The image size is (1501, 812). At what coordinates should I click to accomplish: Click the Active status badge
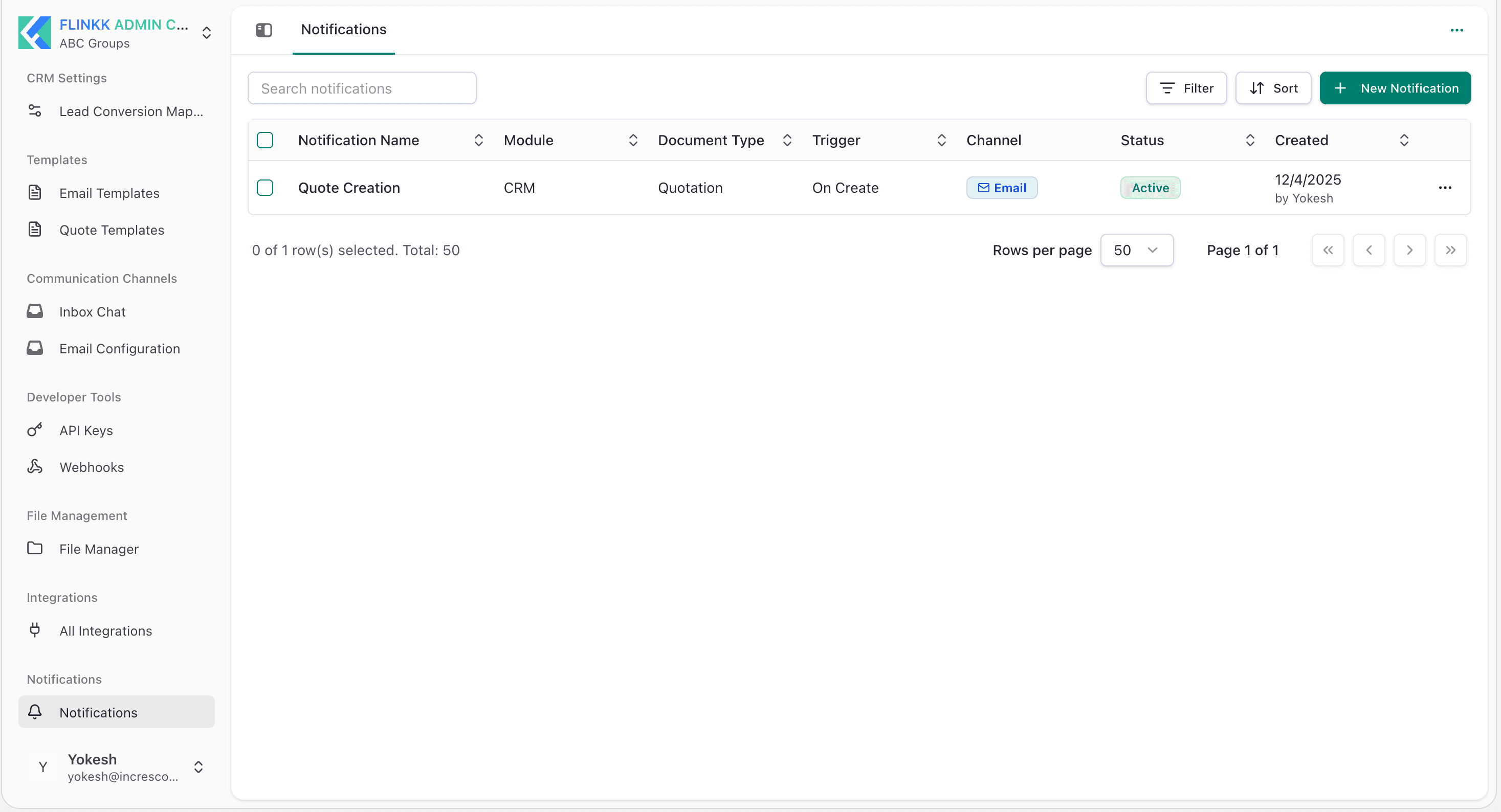pyautogui.click(x=1150, y=188)
